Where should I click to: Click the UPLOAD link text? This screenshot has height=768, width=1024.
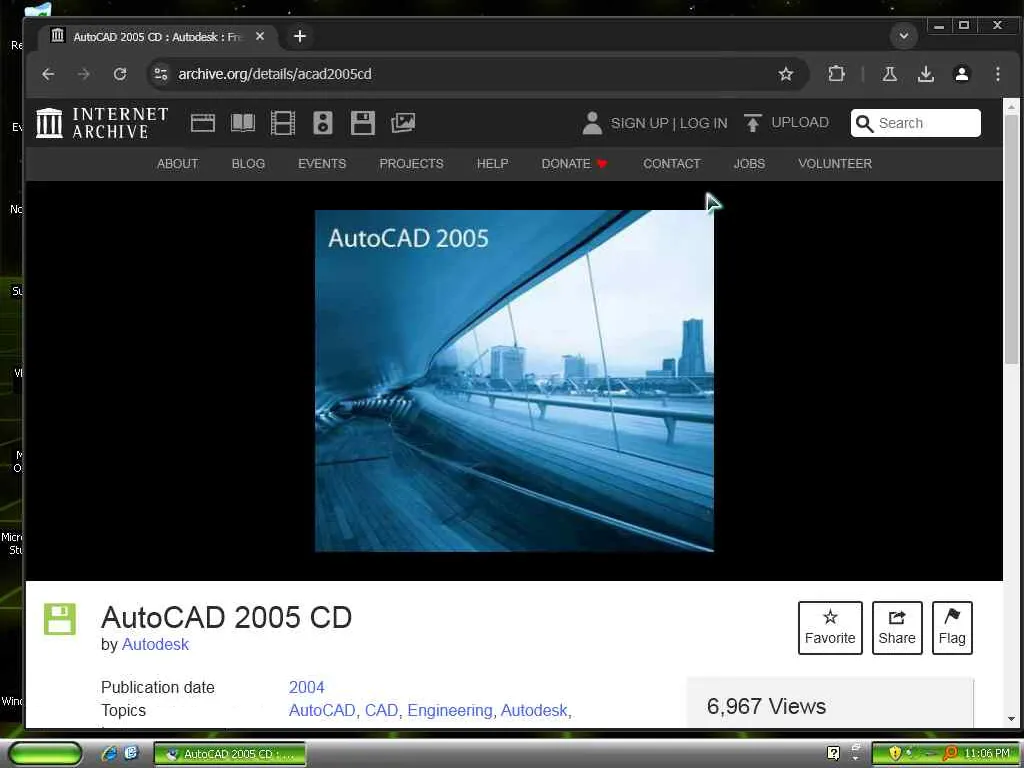pyautogui.click(x=800, y=123)
